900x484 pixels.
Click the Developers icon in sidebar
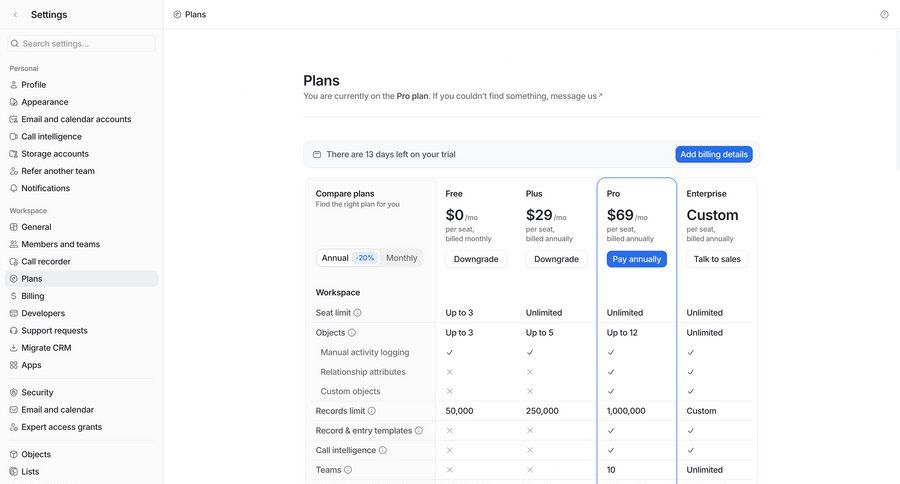(x=14, y=313)
